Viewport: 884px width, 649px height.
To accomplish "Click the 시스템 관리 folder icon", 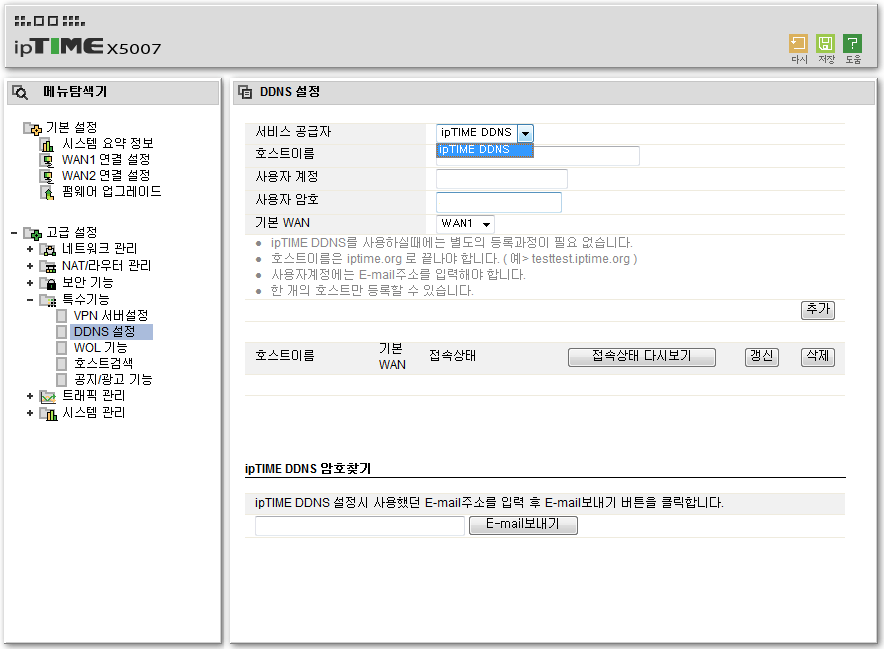I will point(48,413).
